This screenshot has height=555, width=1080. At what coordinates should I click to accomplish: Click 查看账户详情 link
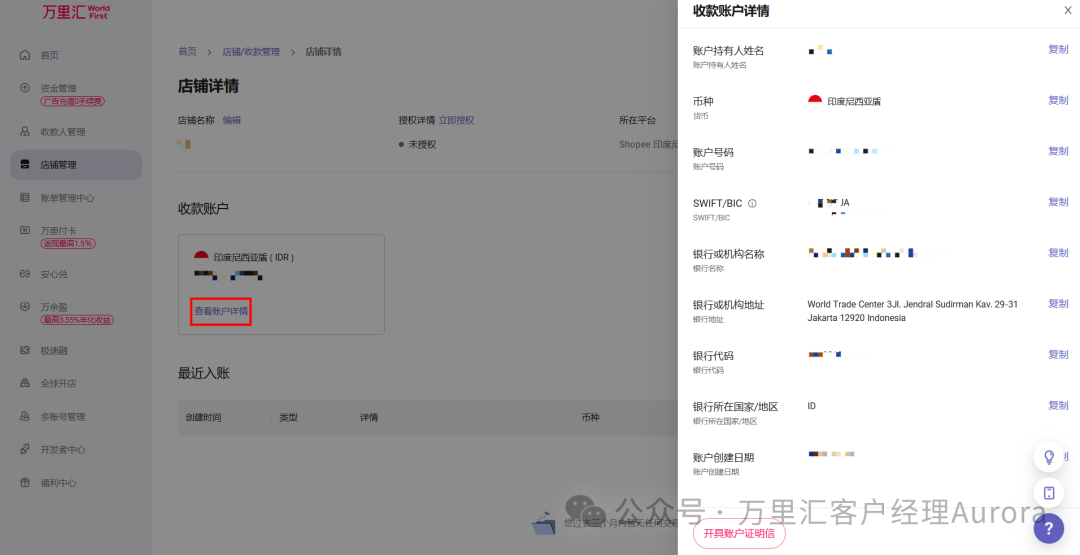pos(220,311)
